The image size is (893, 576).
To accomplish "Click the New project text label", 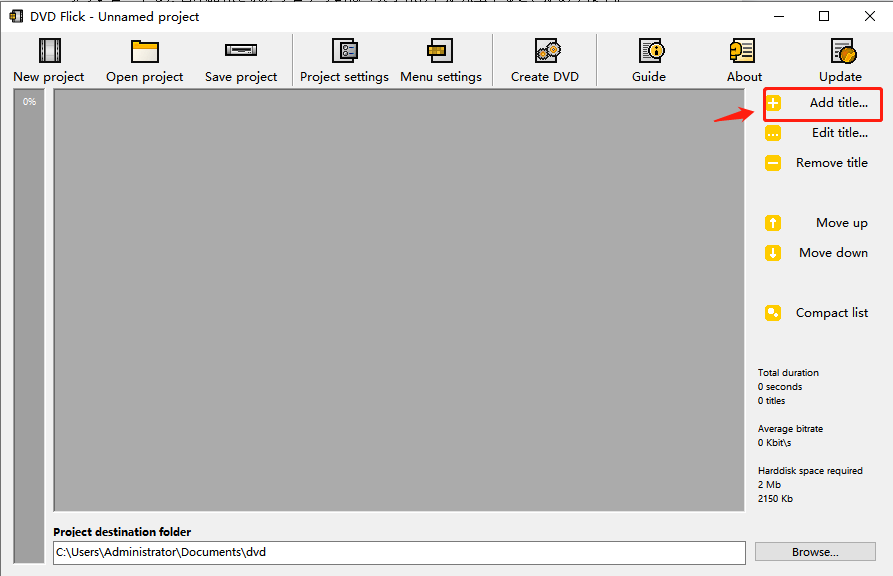I will tap(49, 77).
